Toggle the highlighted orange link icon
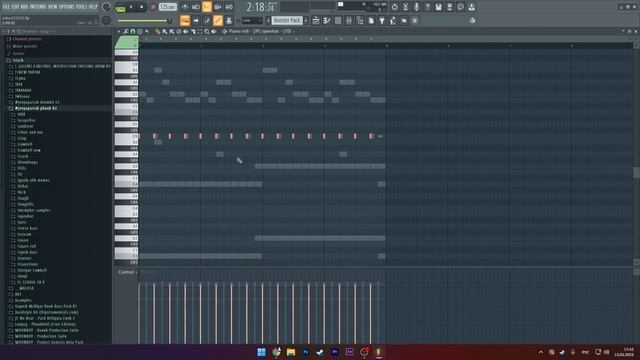The width and height of the screenshot is (640, 360). (218, 20)
